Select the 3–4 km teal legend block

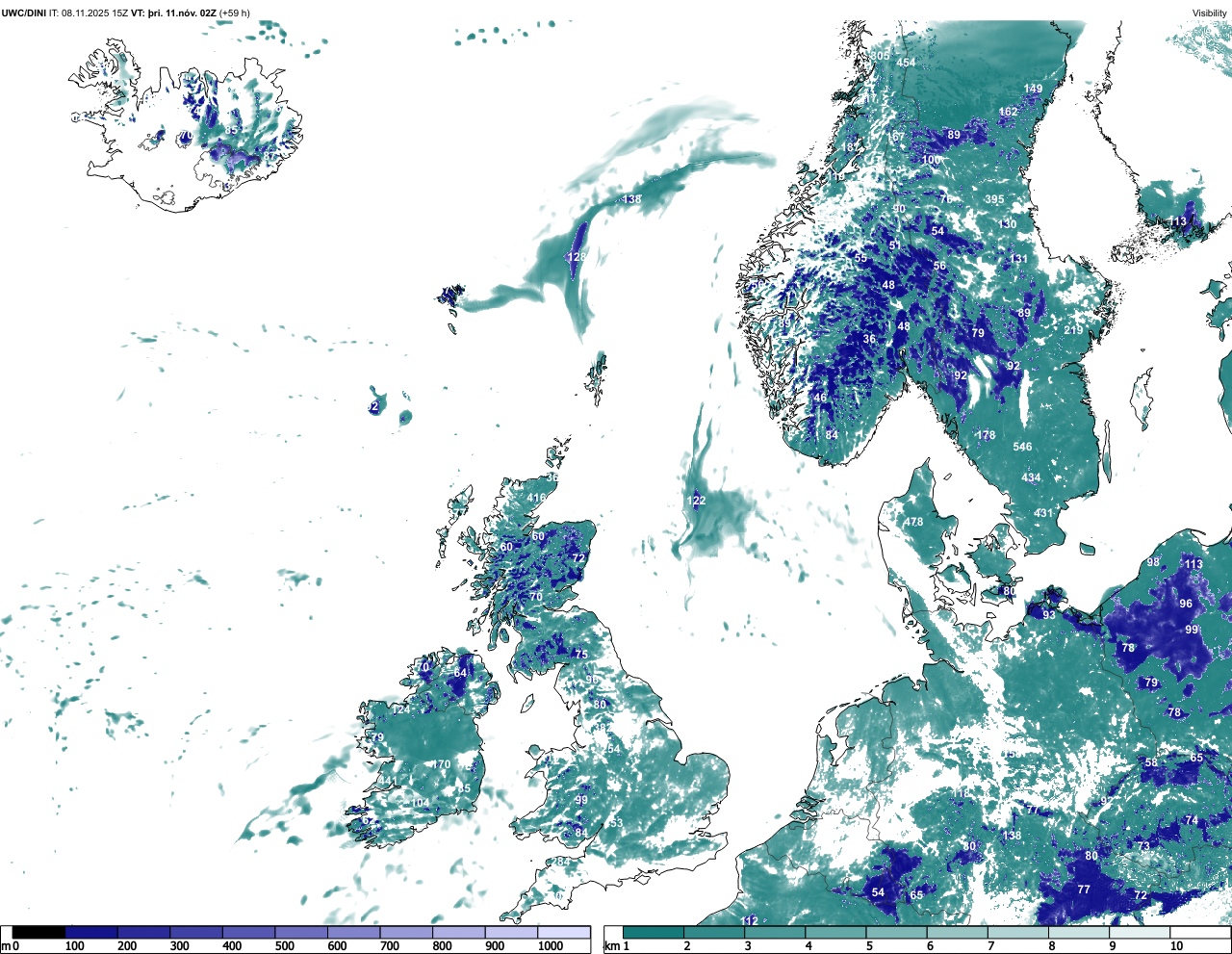[x=775, y=932]
